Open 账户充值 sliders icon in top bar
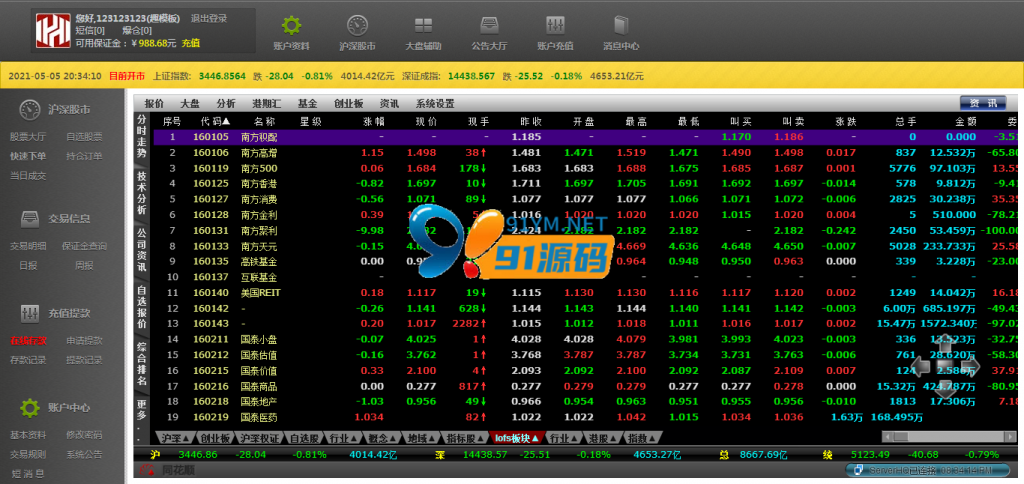This screenshot has height=484, width=1024. pos(555,26)
